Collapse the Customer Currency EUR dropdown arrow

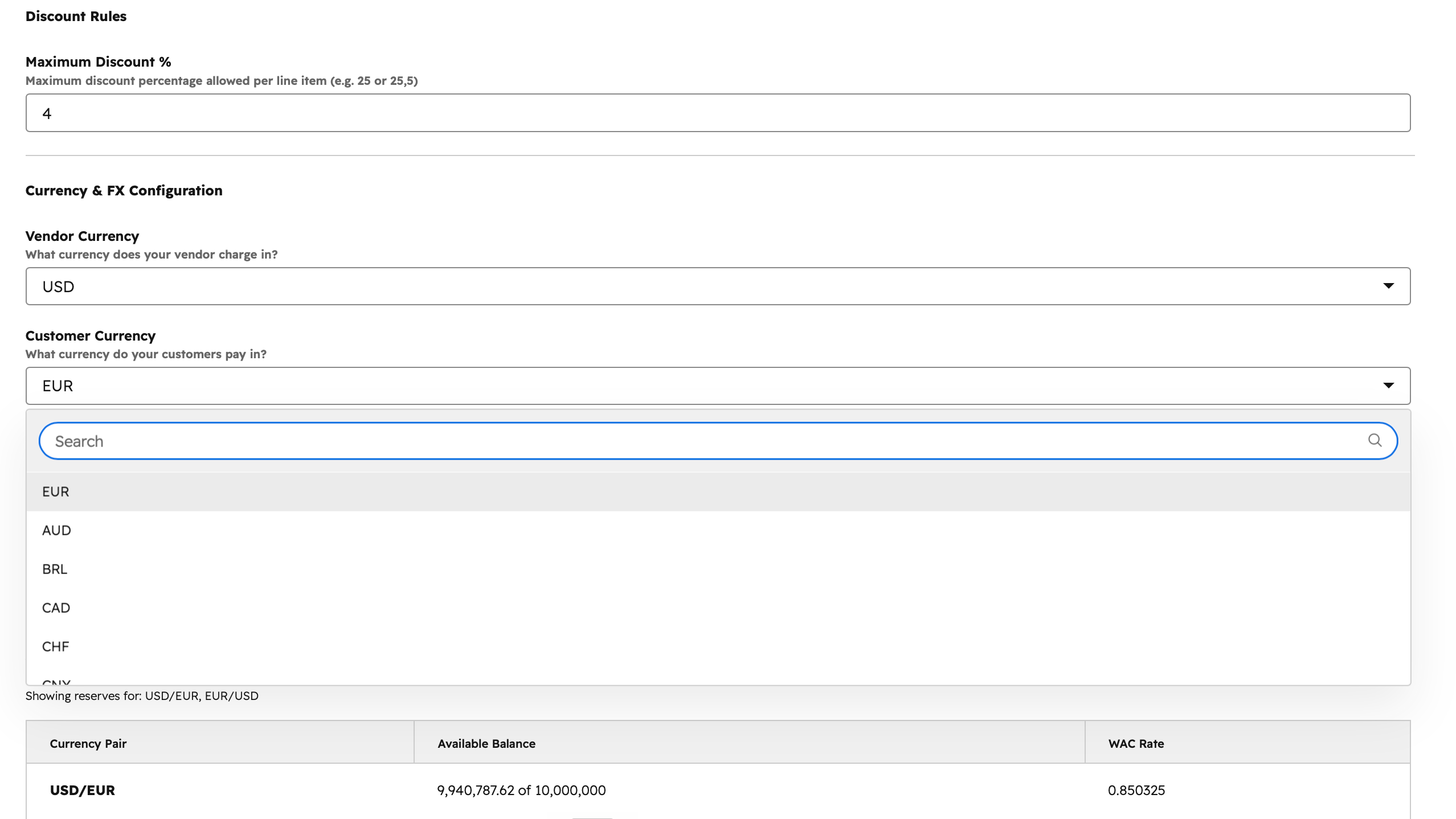(x=1388, y=386)
